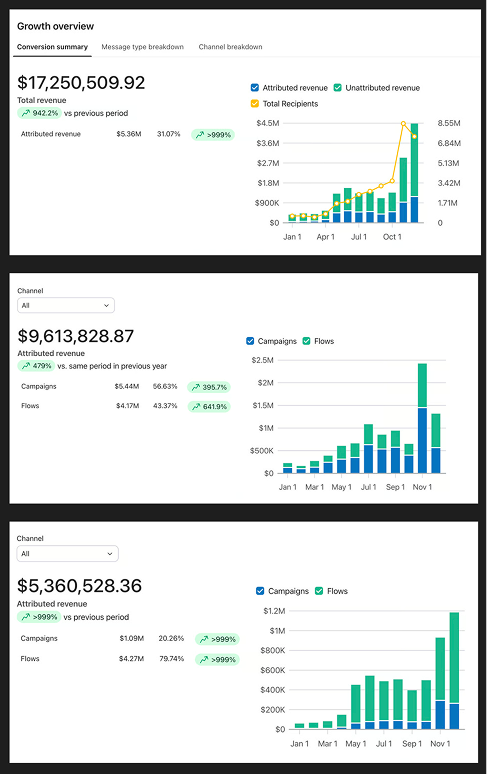Click the 79.74% Flows share
Screen dimensions: 487x774
[x=171, y=658]
